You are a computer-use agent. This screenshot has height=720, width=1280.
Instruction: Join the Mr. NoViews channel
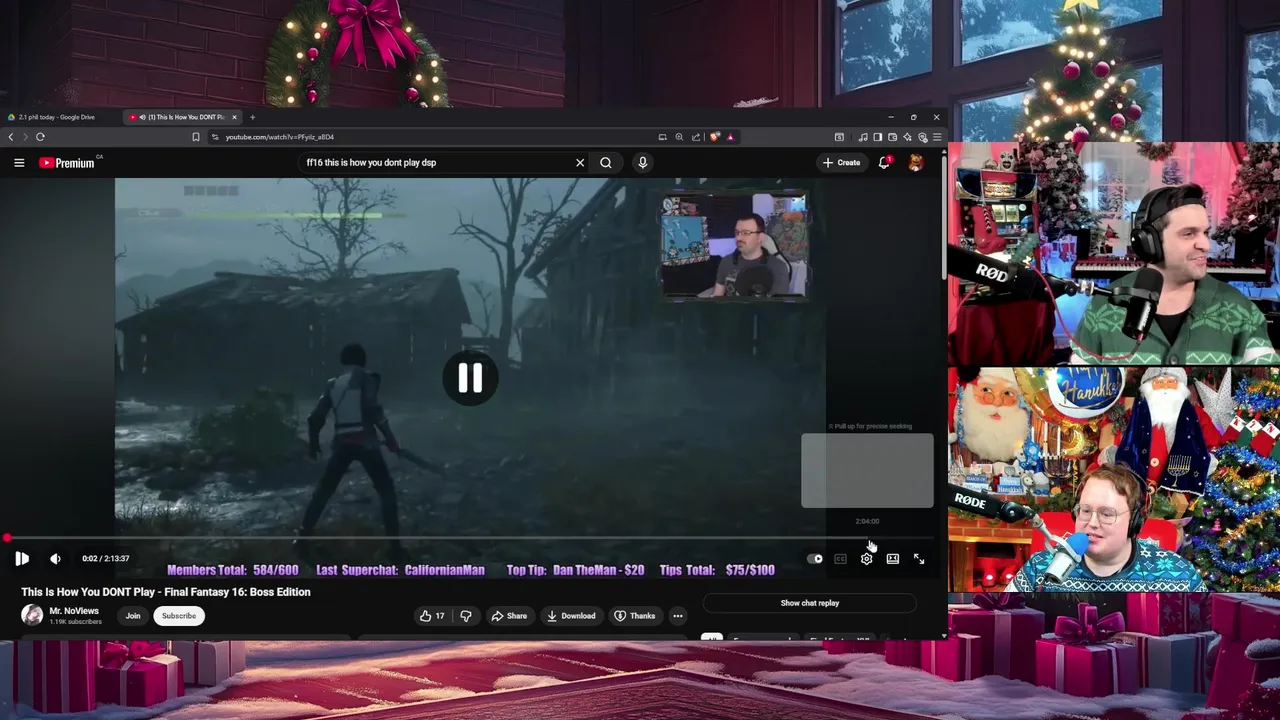133,616
